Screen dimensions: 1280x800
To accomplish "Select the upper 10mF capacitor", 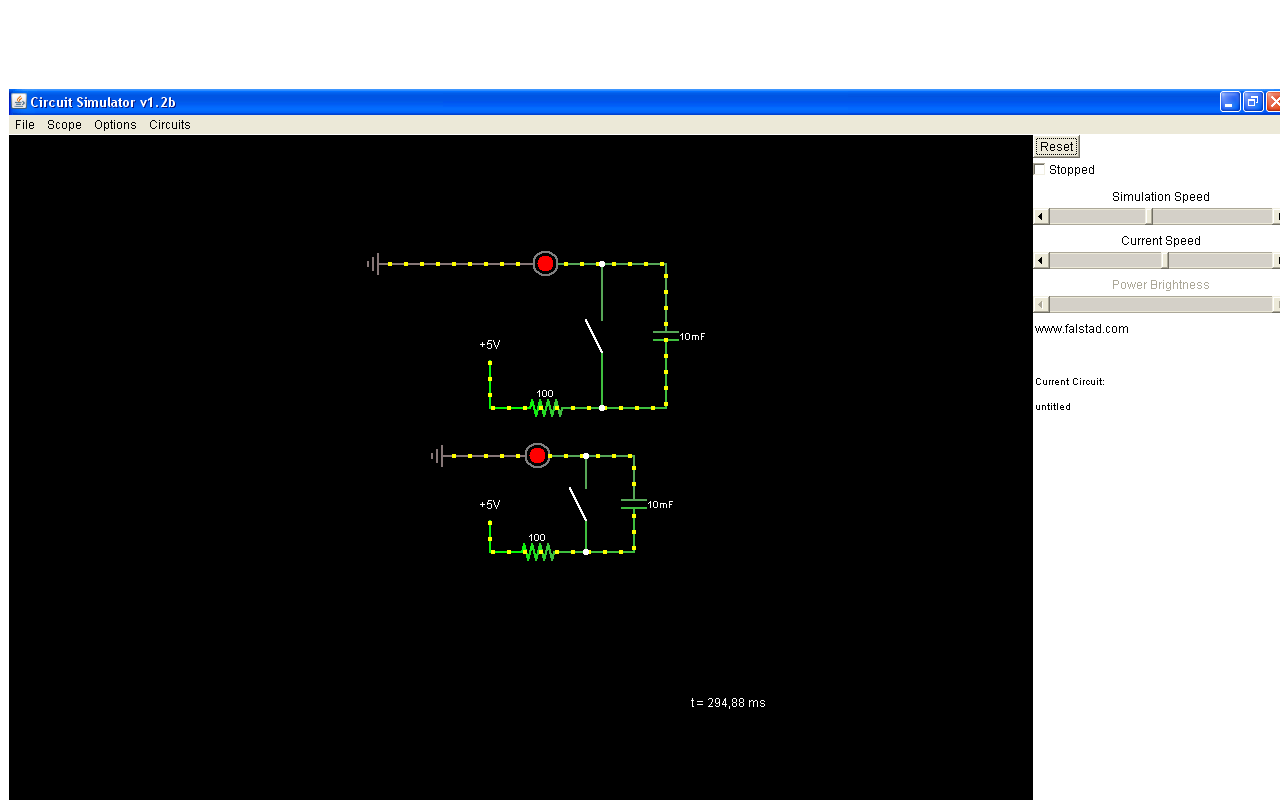I will (666, 336).
